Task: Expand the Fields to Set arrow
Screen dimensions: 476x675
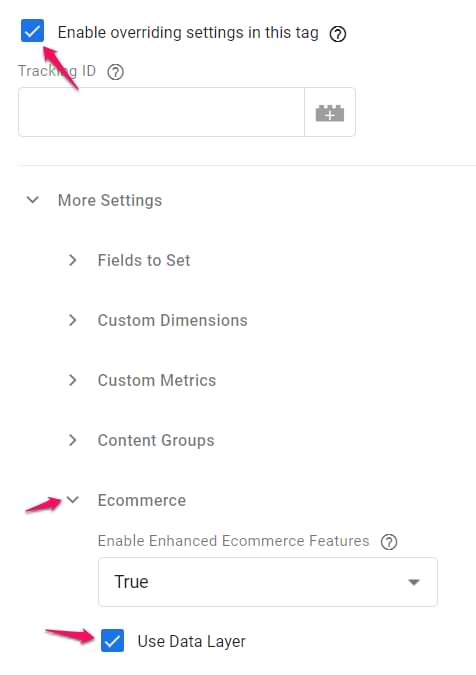Action: pos(73,260)
